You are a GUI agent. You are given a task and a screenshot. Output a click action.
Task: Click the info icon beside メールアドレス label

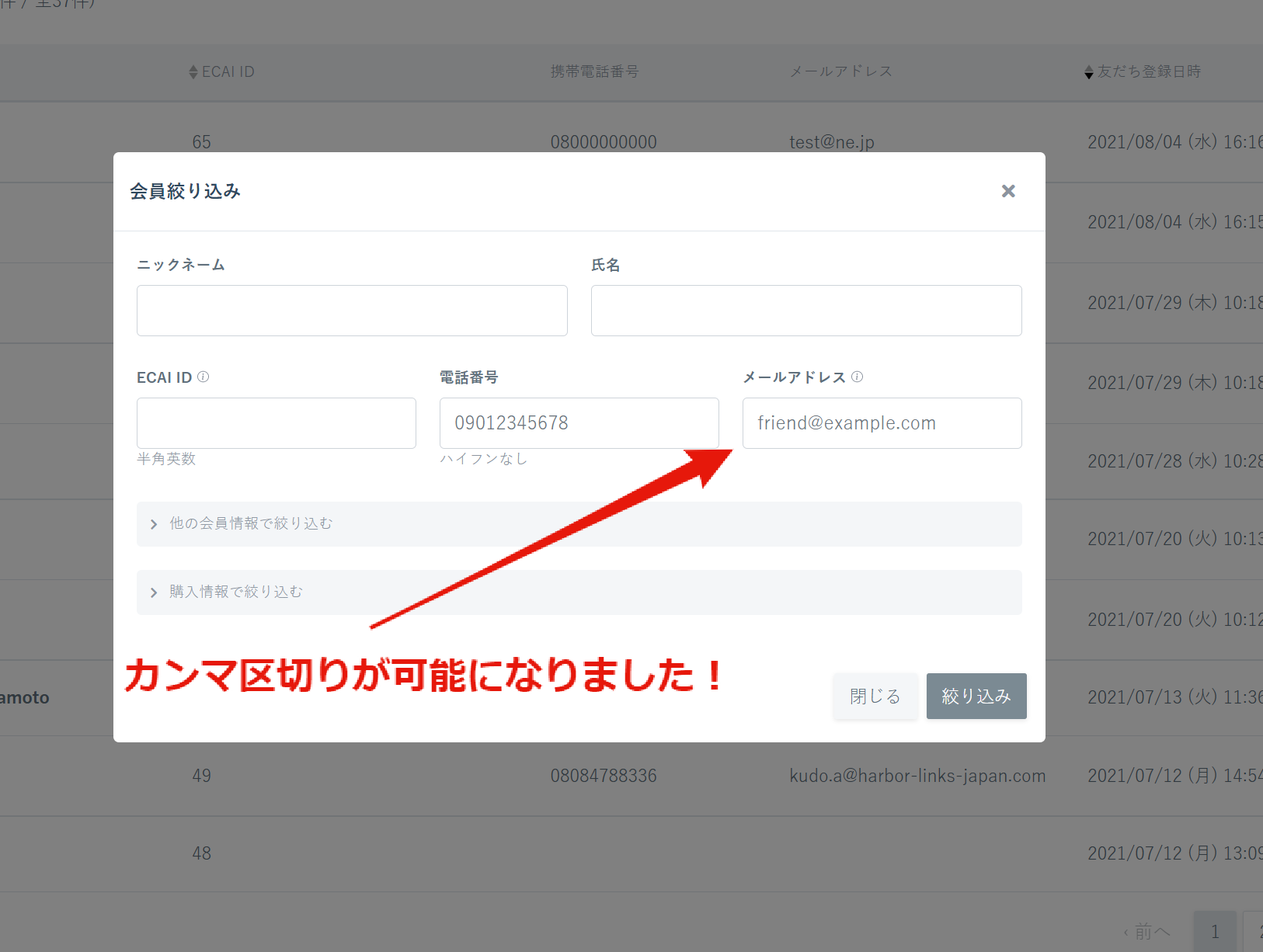(858, 377)
